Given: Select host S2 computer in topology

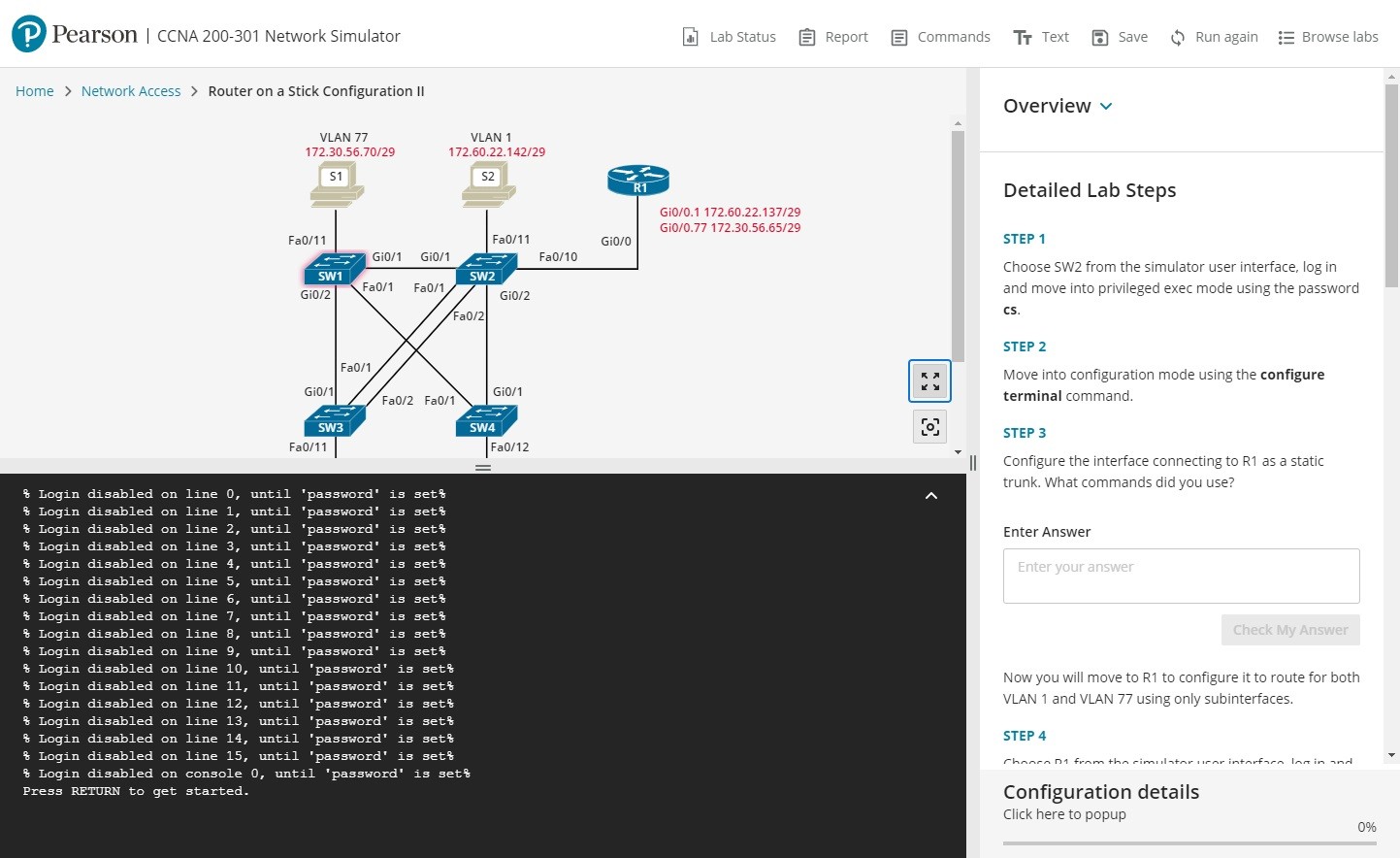Looking at the screenshot, I should (x=489, y=184).
